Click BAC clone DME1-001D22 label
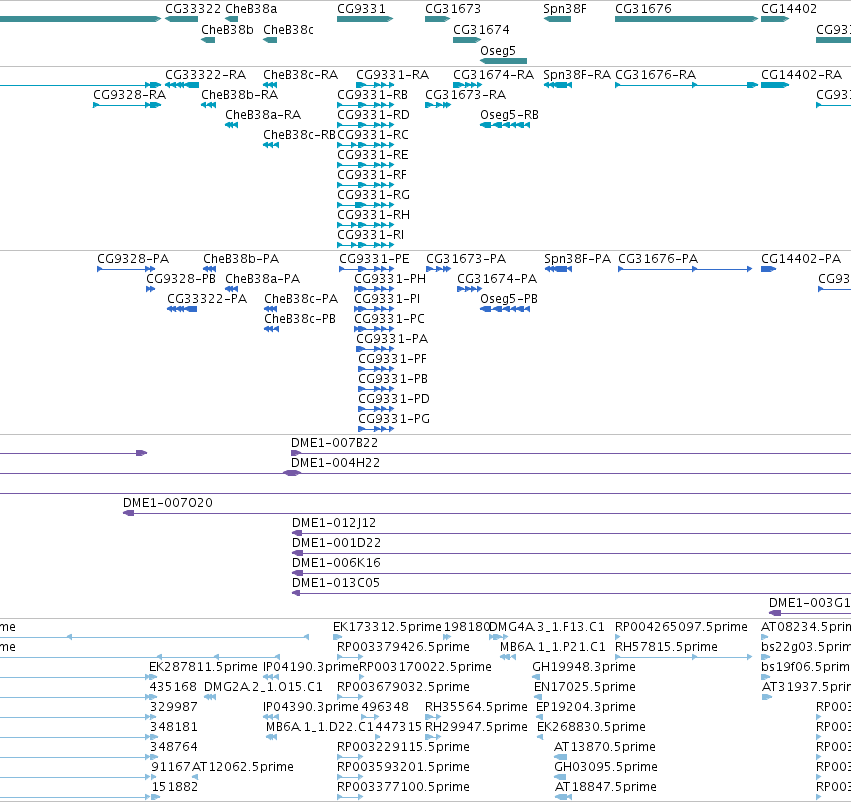Screen dimensions: 851x802 [336, 543]
